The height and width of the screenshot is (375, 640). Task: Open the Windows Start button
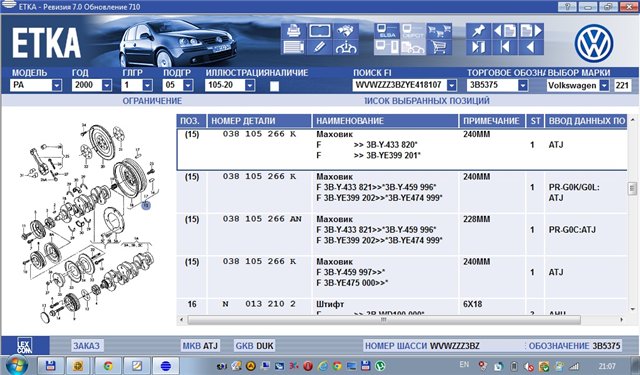[x=17, y=365]
